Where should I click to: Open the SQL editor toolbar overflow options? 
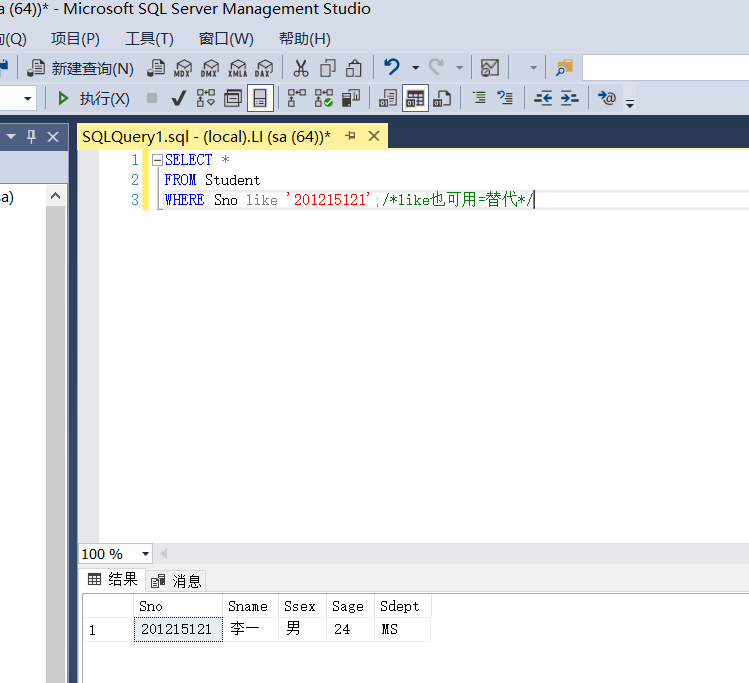coord(630,103)
